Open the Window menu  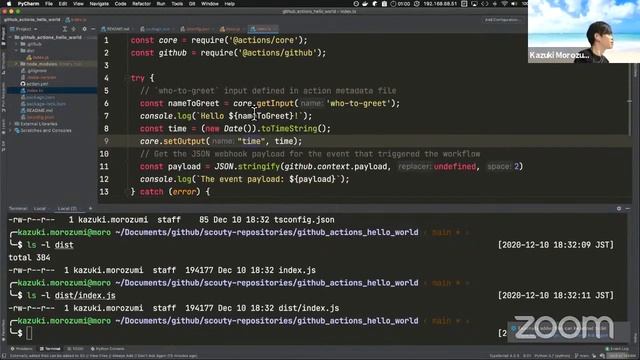[210, 4]
